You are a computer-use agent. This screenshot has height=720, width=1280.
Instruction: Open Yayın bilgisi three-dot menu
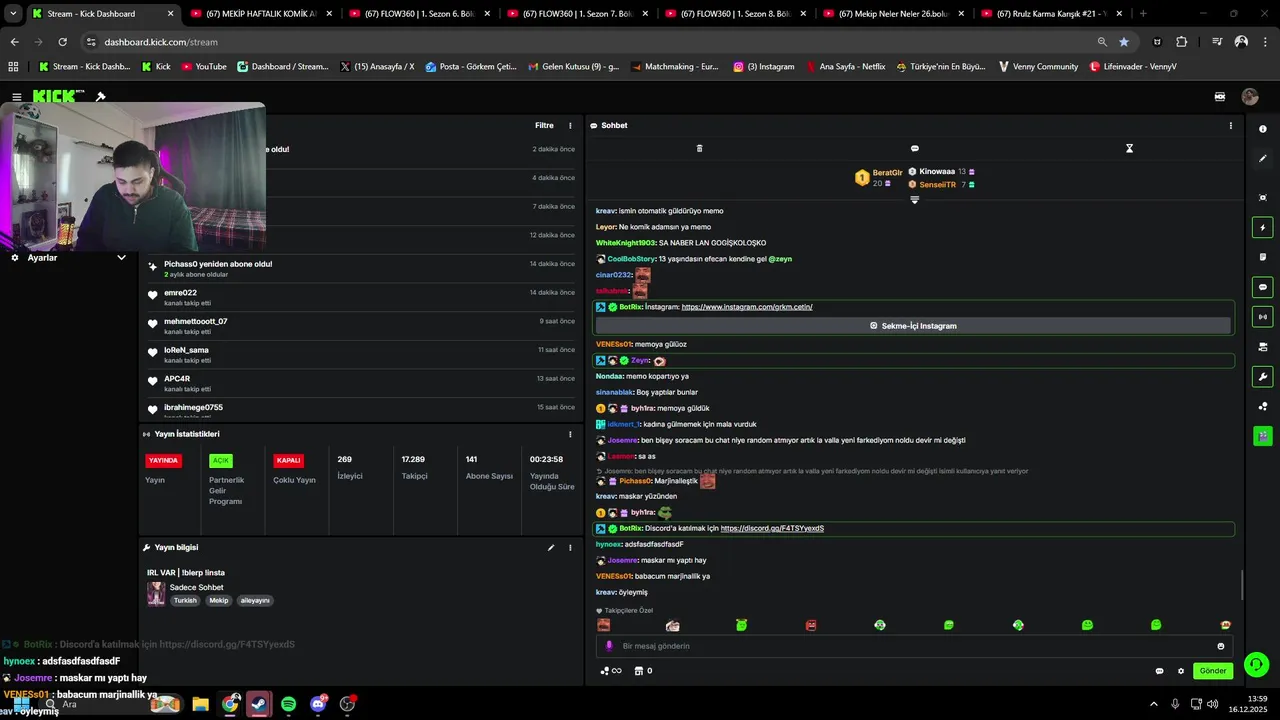[570, 548]
